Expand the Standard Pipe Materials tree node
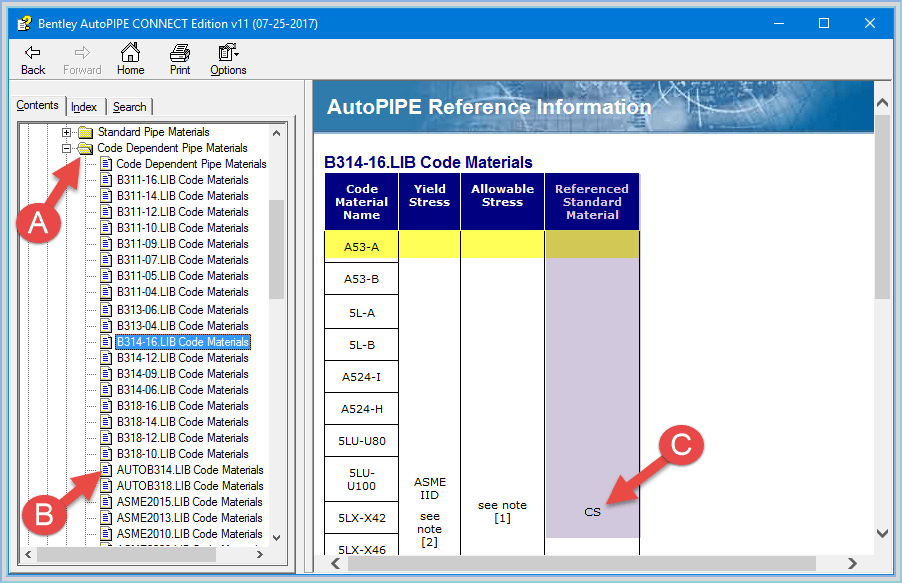This screenshot has height=583, width=902. point(66,132)
